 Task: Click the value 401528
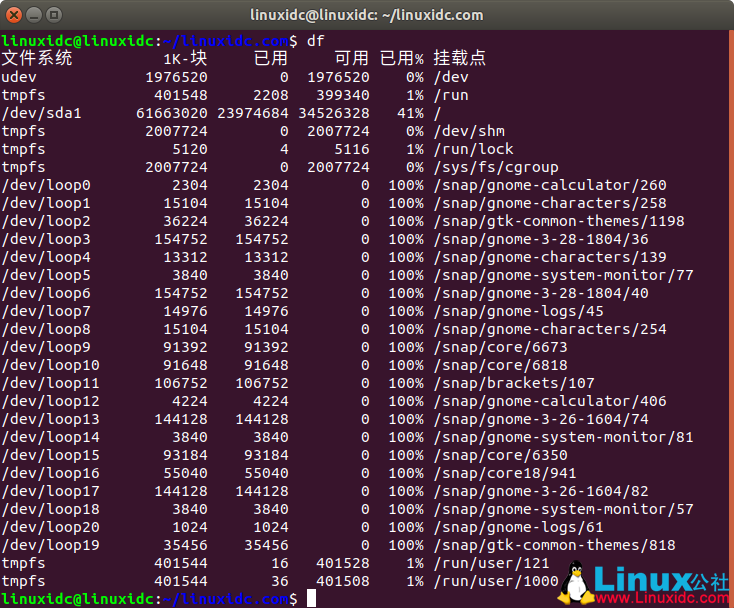coord(343,563)
